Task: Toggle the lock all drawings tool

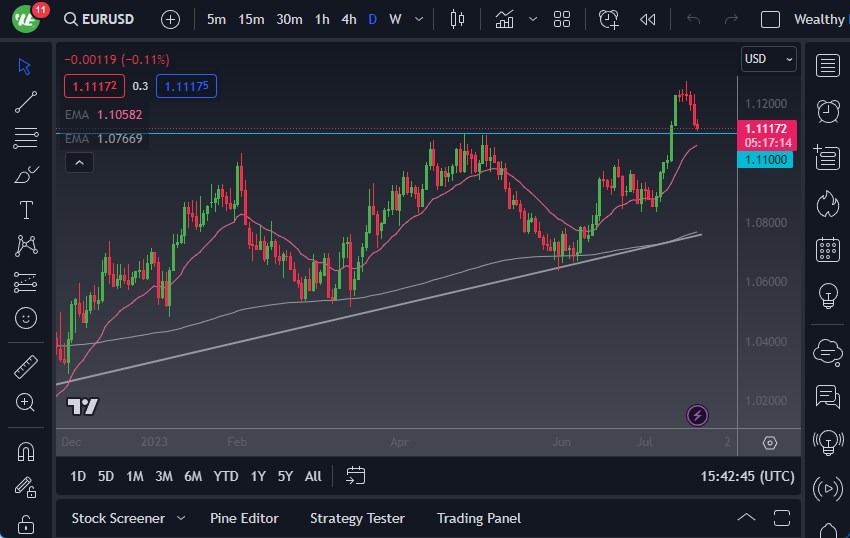Action: [x=26, y=523]
